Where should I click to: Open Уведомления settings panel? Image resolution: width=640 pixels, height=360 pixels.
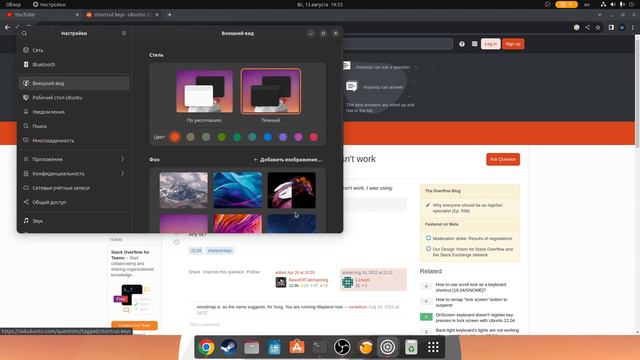coord(74,112)
